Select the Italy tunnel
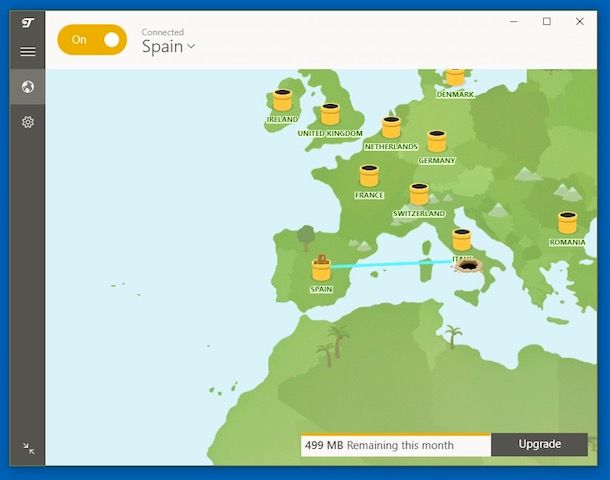Viewport: 610px width, 480px height. (462, 240)
